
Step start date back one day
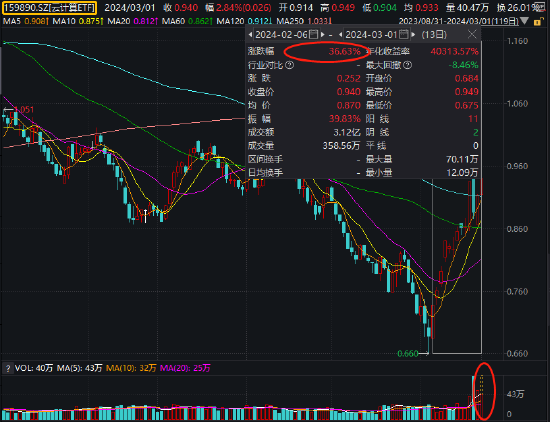(x=250, y=35)
